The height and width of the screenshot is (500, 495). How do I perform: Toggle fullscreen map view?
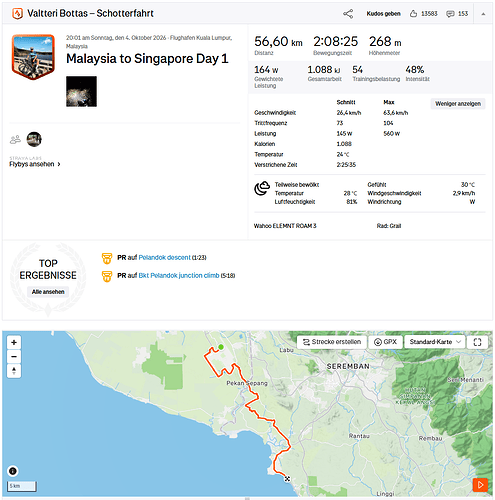pyautogui.click(x=477, y=342)
